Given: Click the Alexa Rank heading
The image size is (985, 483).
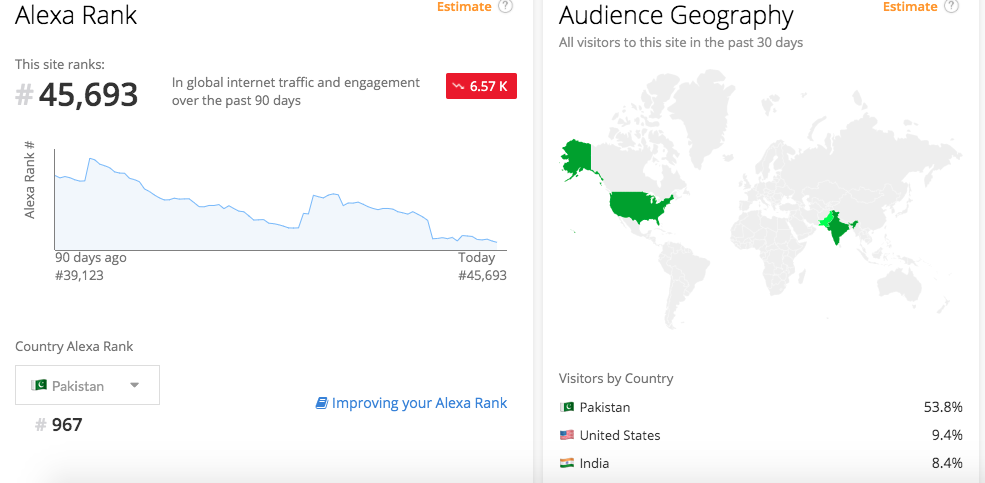Looking at the screenshot, I should click(76, 14).
